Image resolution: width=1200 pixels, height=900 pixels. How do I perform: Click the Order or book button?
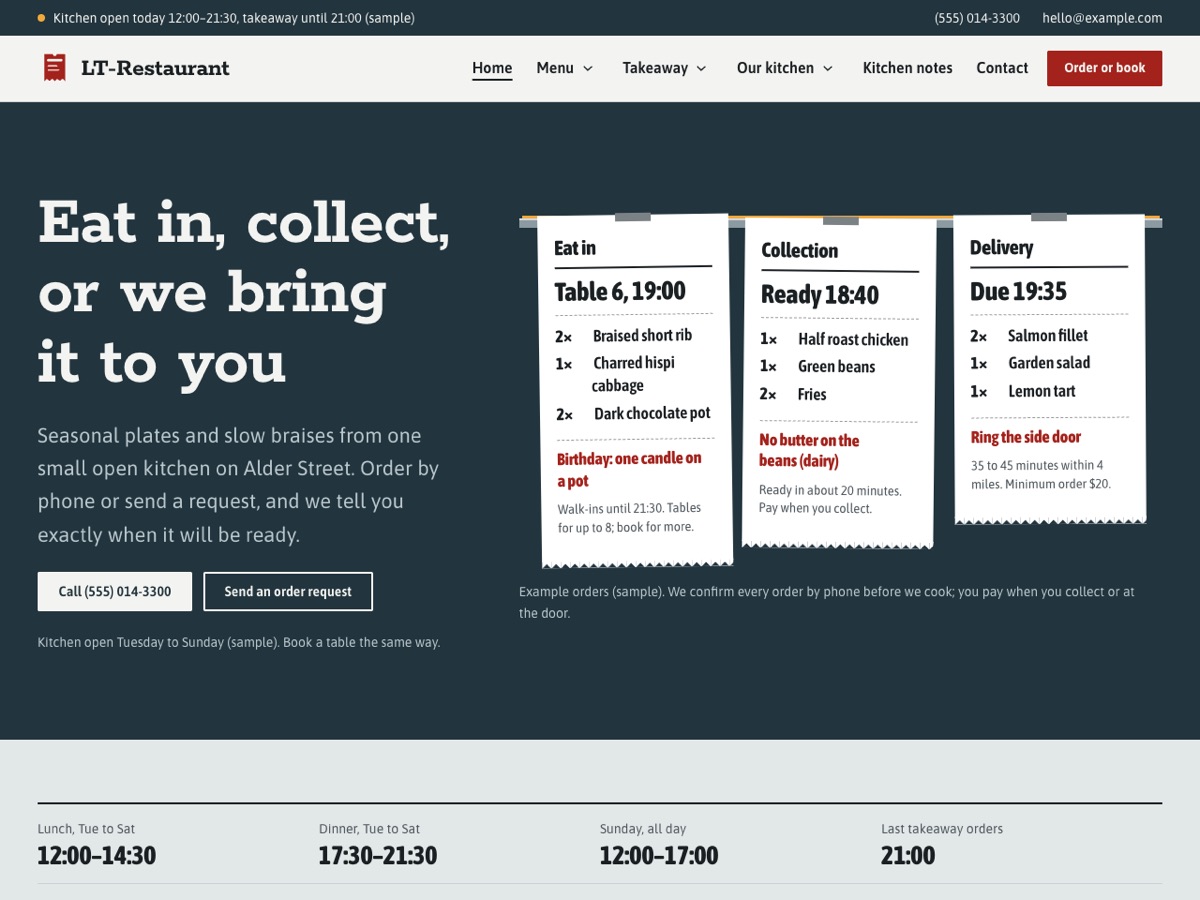[1105, 68]
